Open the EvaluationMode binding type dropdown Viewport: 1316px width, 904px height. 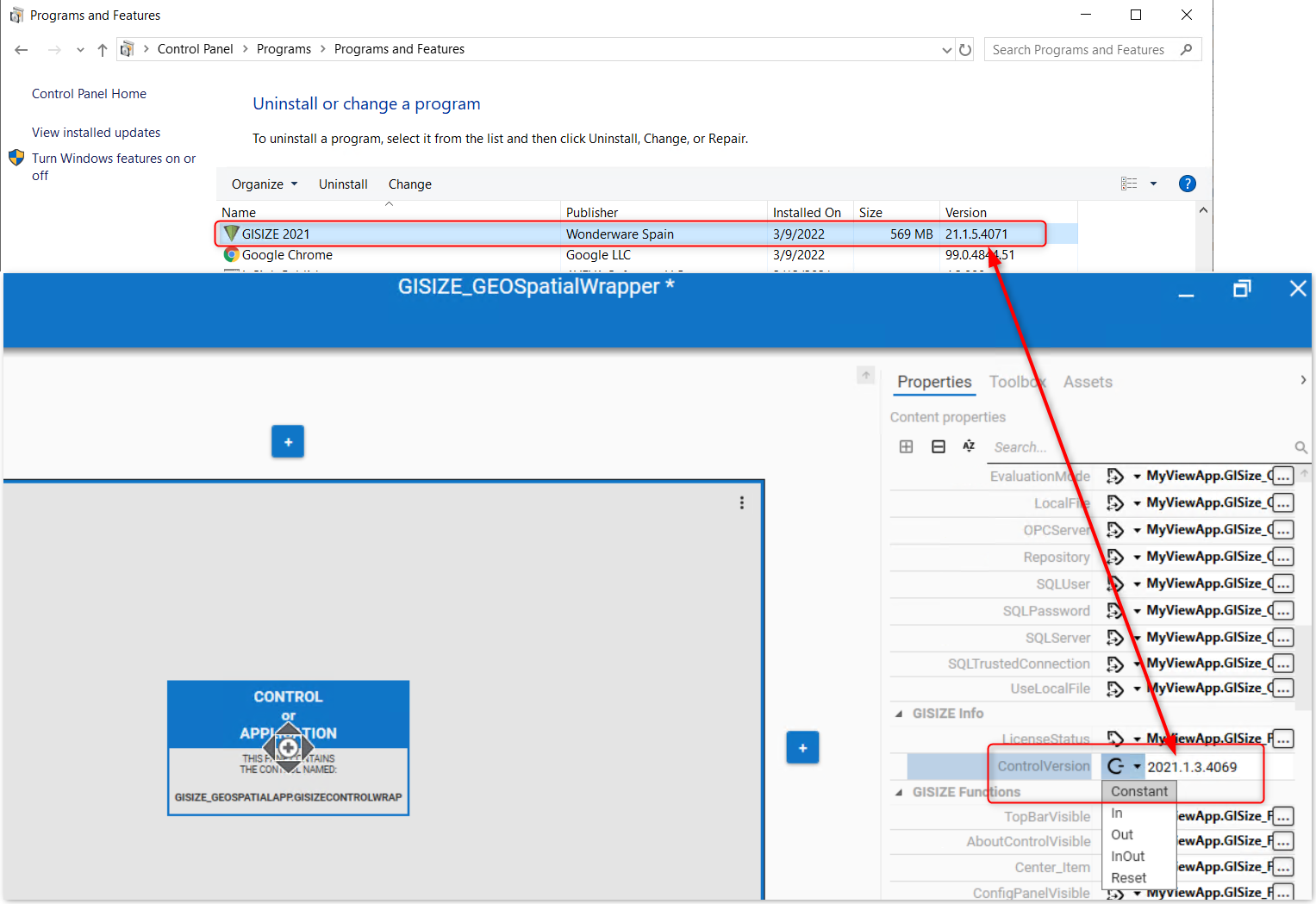click(x=1137, y=477)
